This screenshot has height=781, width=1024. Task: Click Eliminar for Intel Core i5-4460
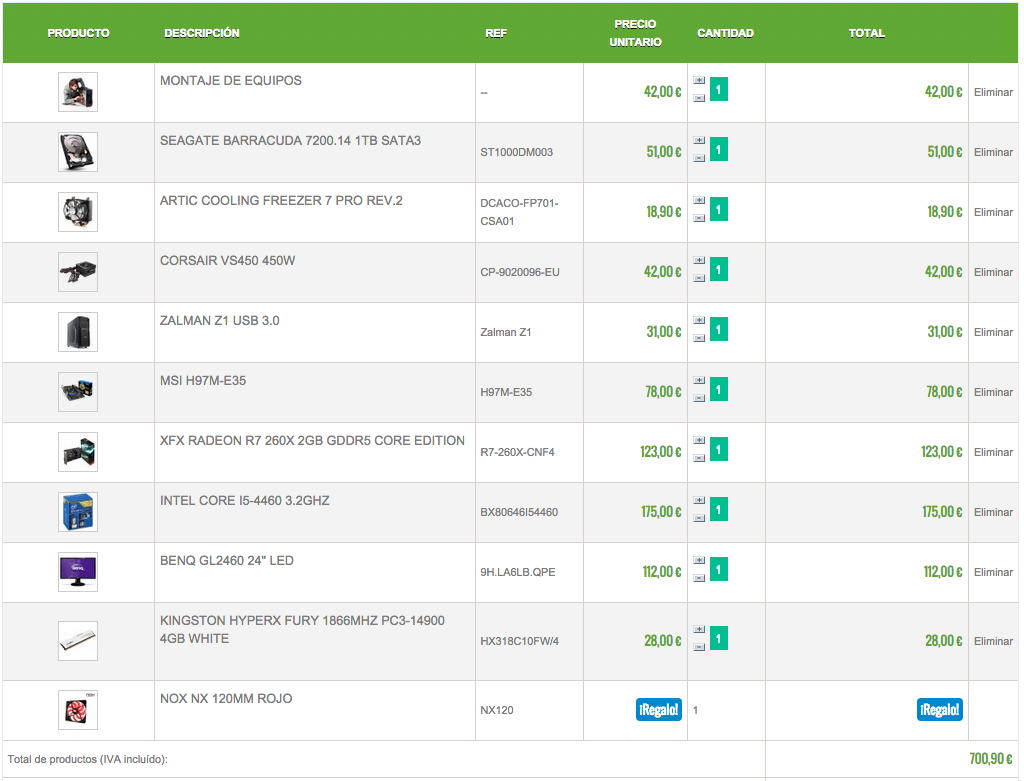pos(993,513)
